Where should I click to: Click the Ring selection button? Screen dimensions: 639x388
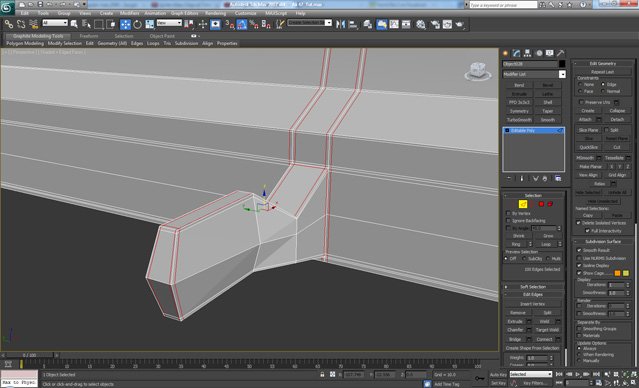pos(516,244)
